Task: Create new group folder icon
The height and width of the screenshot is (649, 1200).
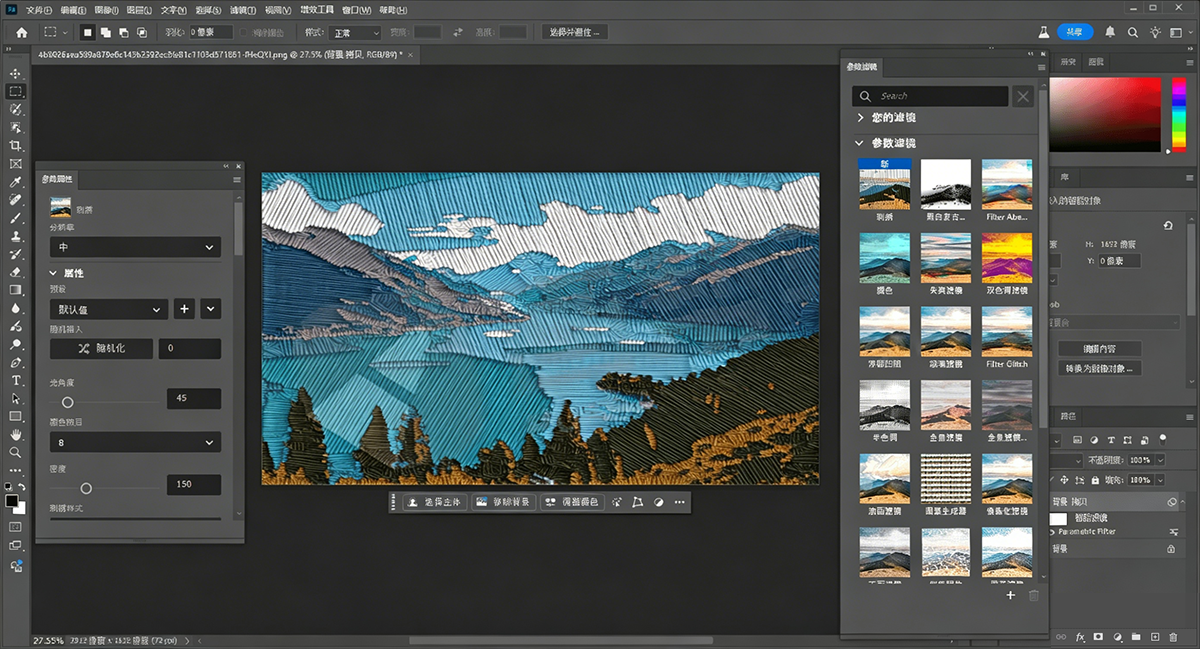Action: [x=1136, y=636]
